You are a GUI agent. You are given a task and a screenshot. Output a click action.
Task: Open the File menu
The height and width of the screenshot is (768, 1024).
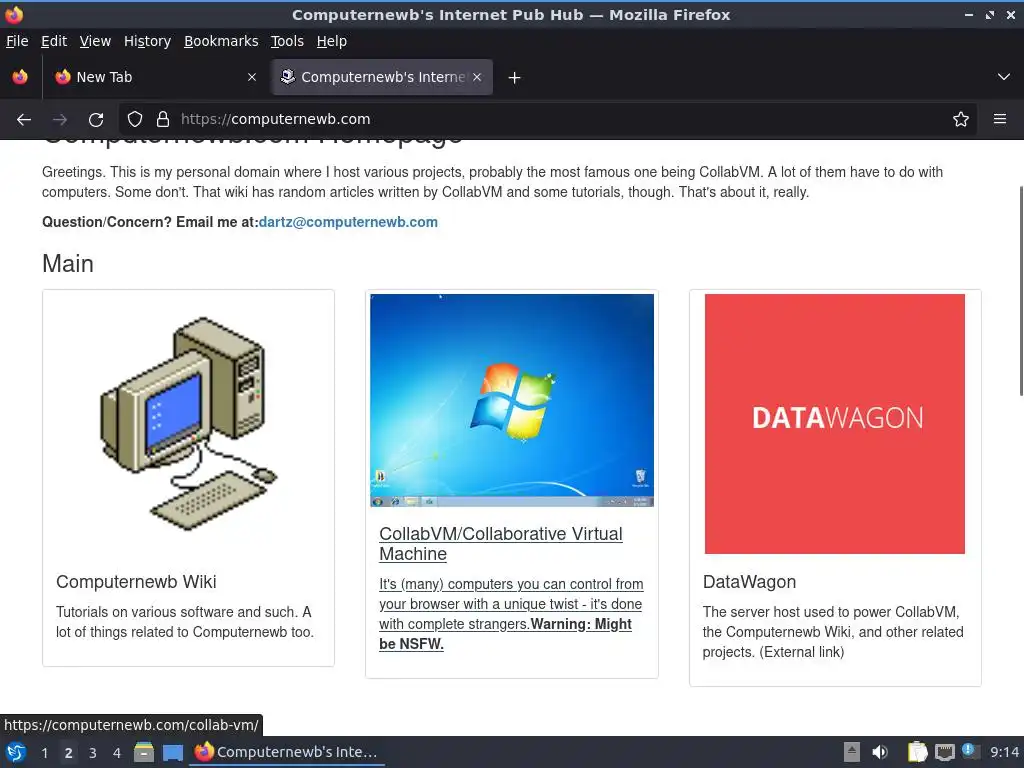[17, 41]
